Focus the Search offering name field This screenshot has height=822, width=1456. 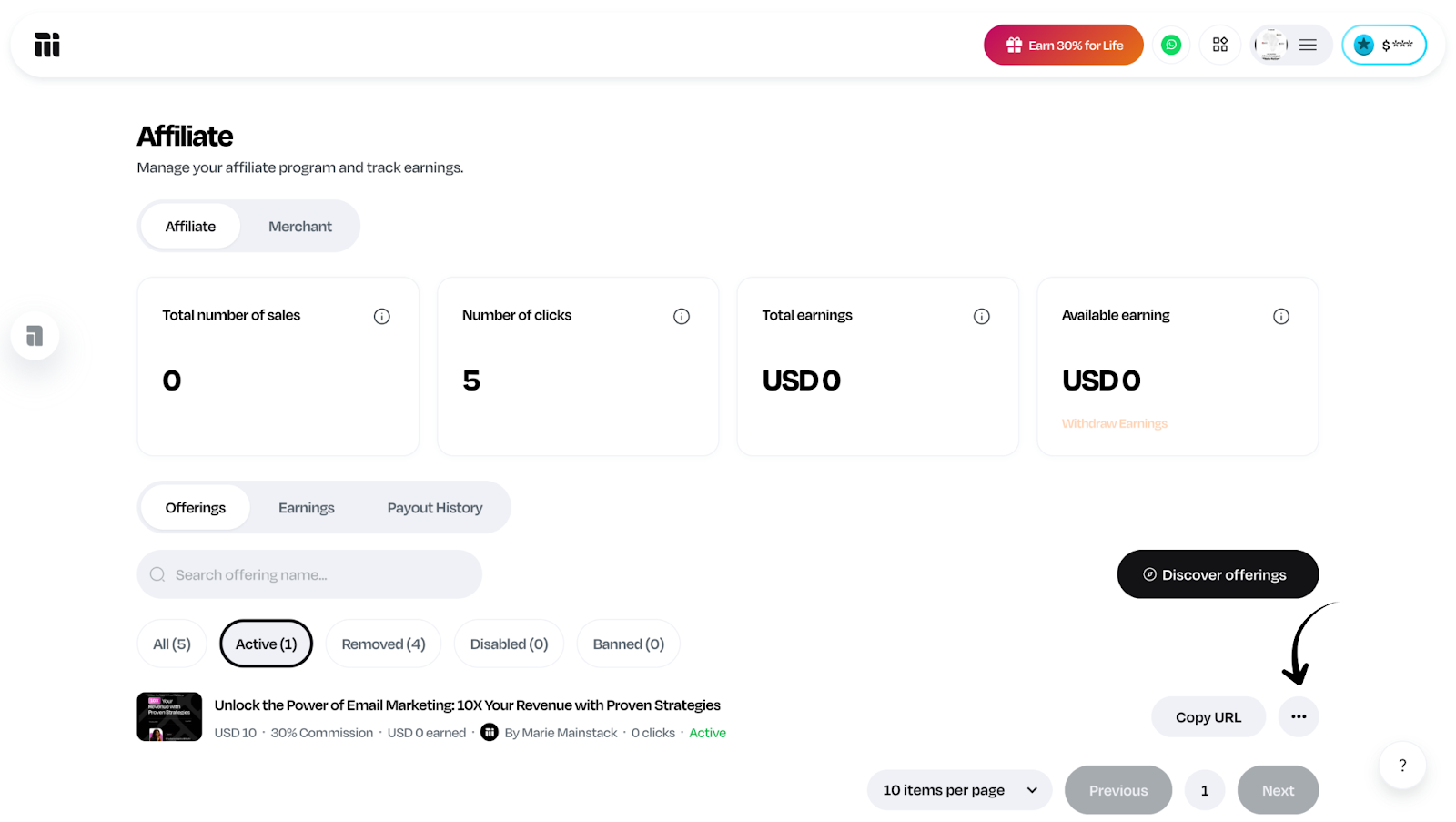point(309,574)
